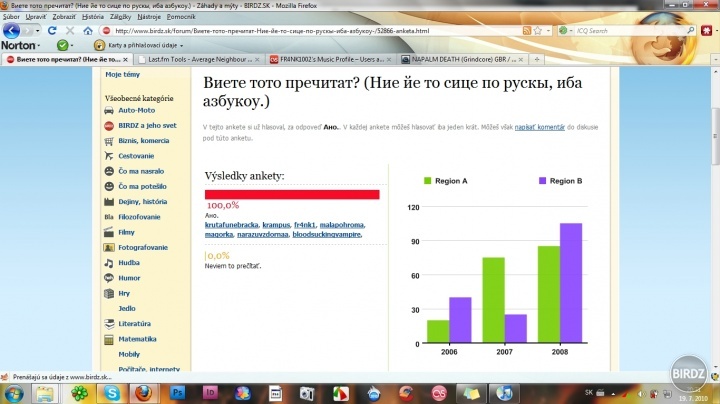Click the RSS feed icon in address bar

point(527,31)
